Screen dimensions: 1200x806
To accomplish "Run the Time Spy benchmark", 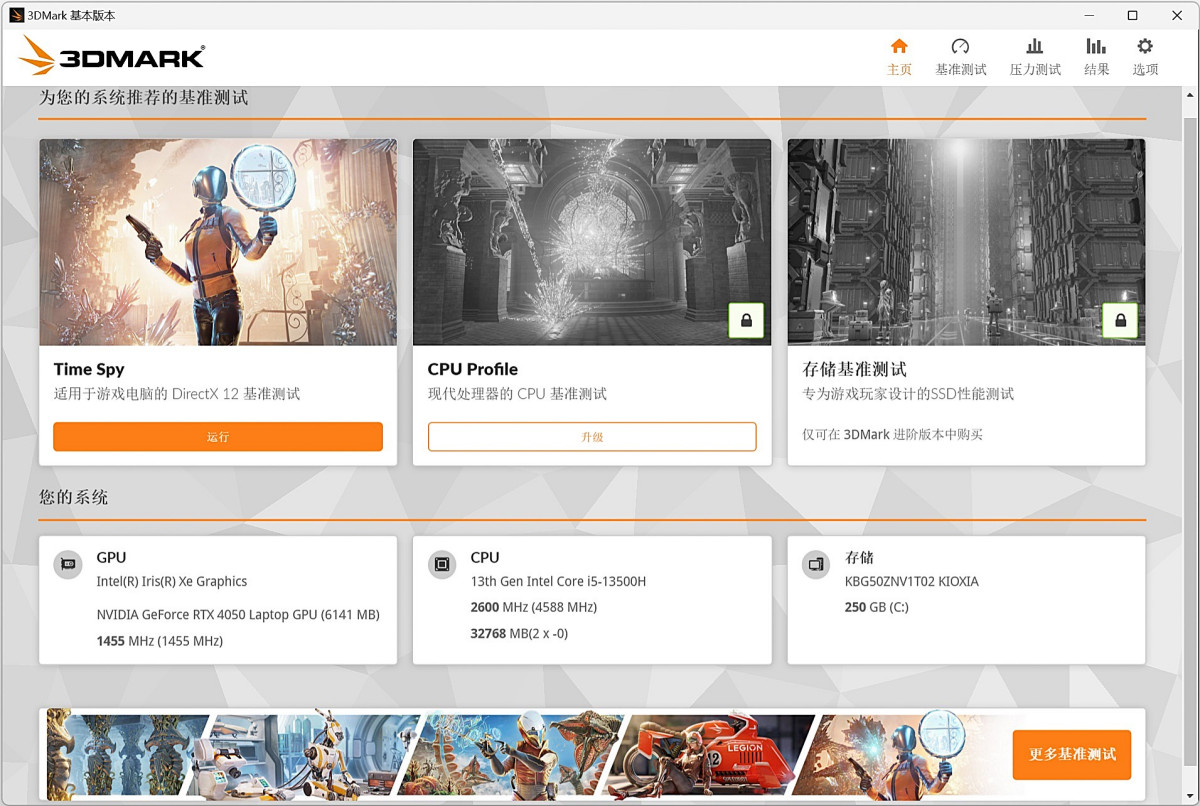I will tap(217, 437).
